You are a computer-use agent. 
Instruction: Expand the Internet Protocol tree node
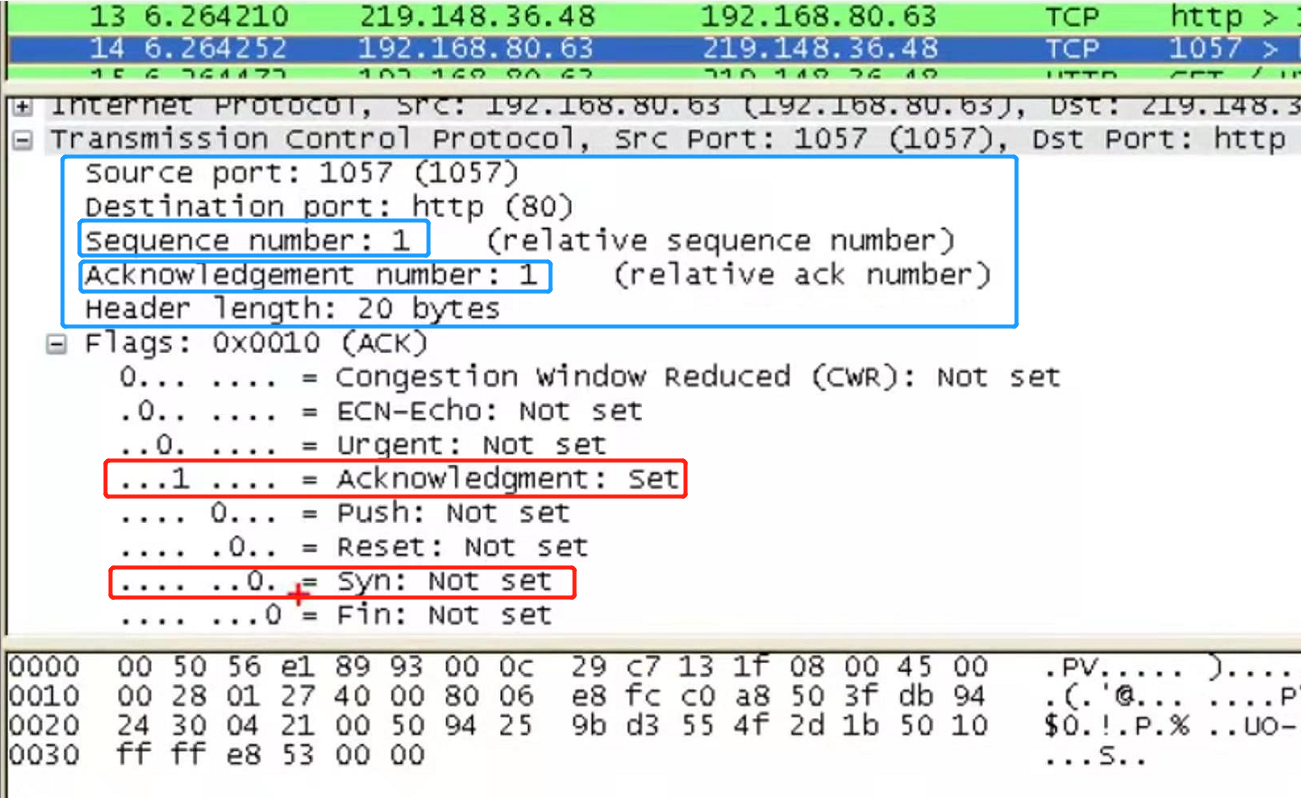point(22,106)
